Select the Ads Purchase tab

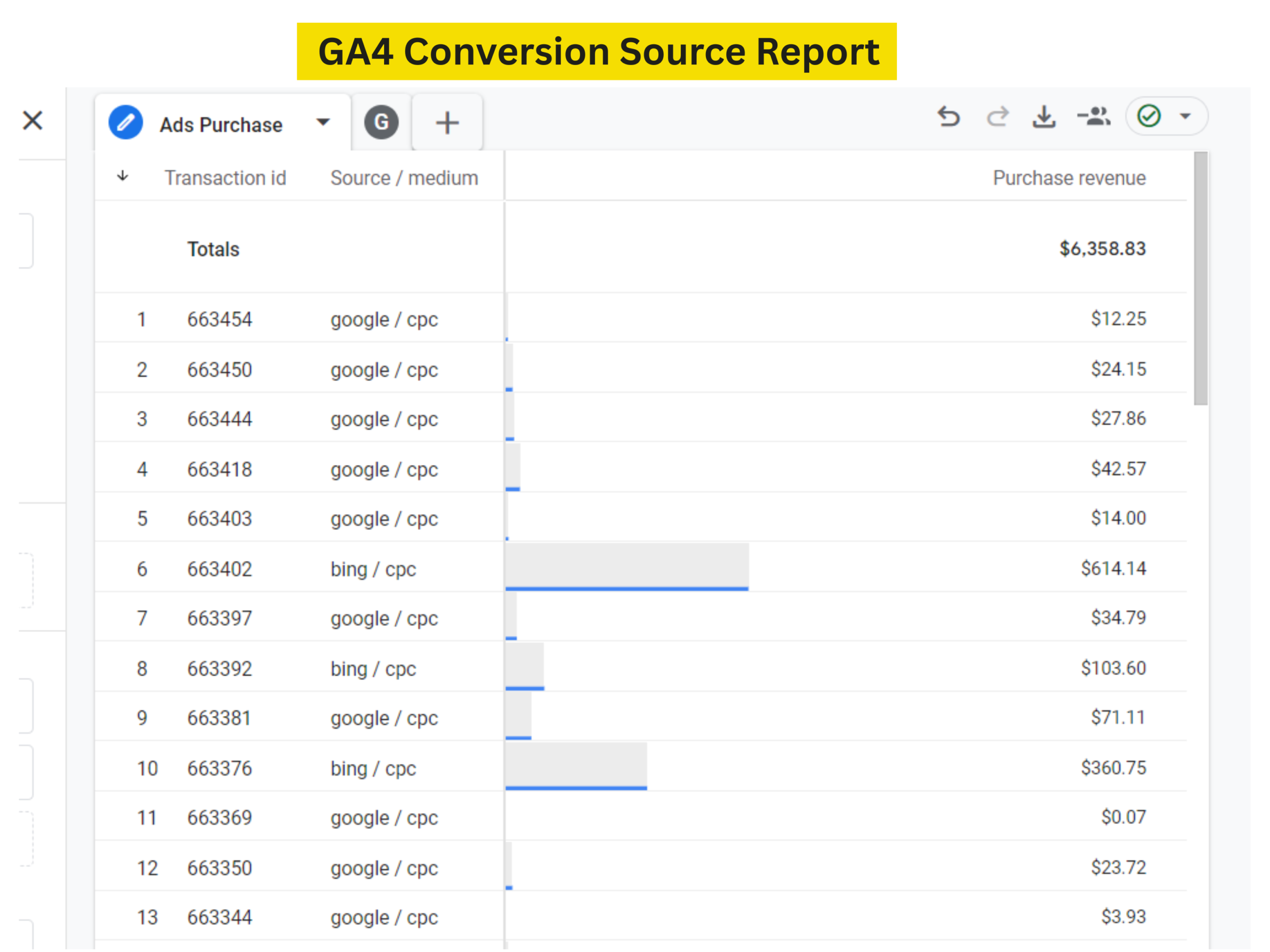pyautogui.click(x=221, y=124)
